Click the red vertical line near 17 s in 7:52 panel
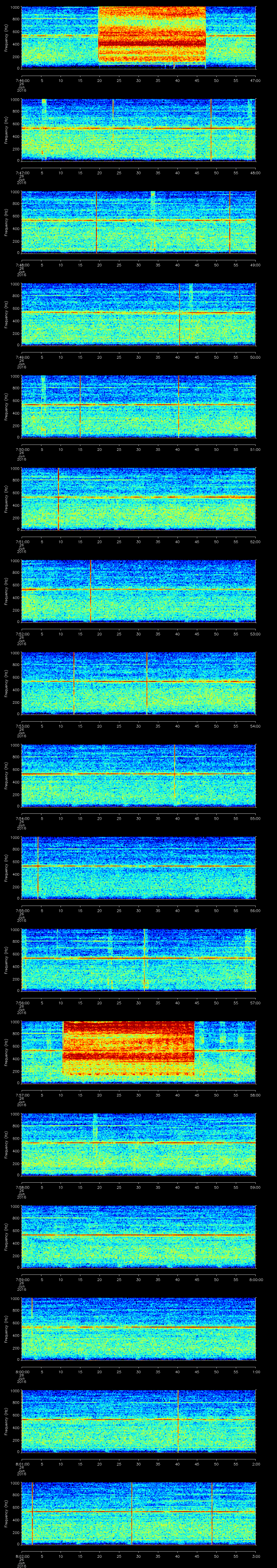Image resolution: width=277 pixels, height=1568 pixels. click(90, 591)
